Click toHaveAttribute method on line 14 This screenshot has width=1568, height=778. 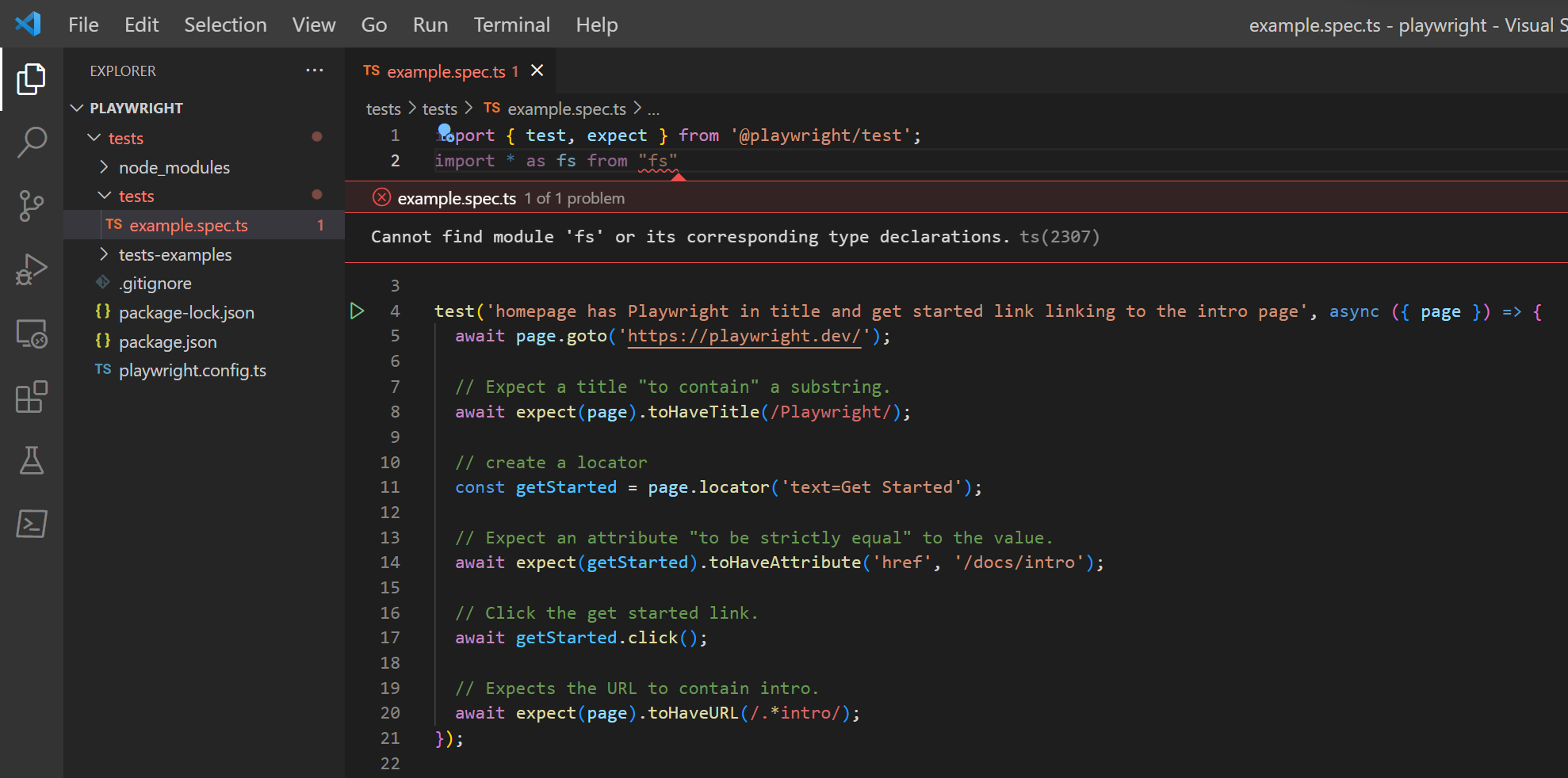(785, 563)
